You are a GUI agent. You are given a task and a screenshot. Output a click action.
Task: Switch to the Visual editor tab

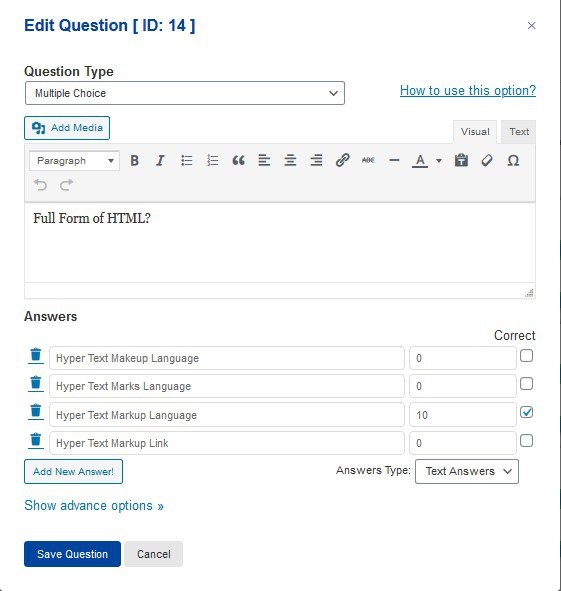(475, 132)
